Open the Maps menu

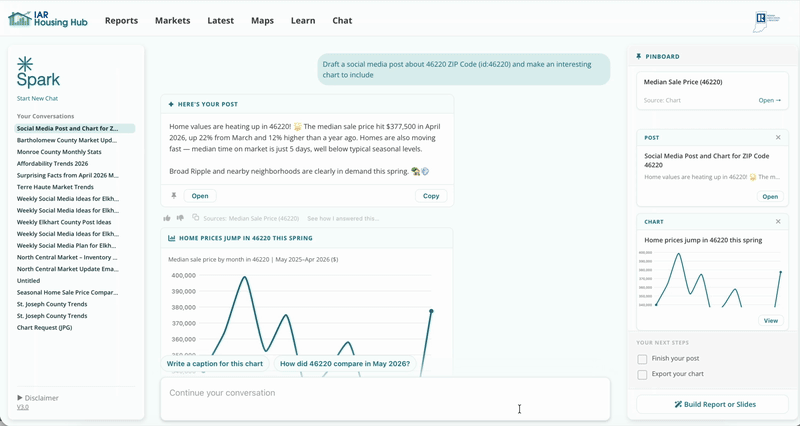point(262,21)
